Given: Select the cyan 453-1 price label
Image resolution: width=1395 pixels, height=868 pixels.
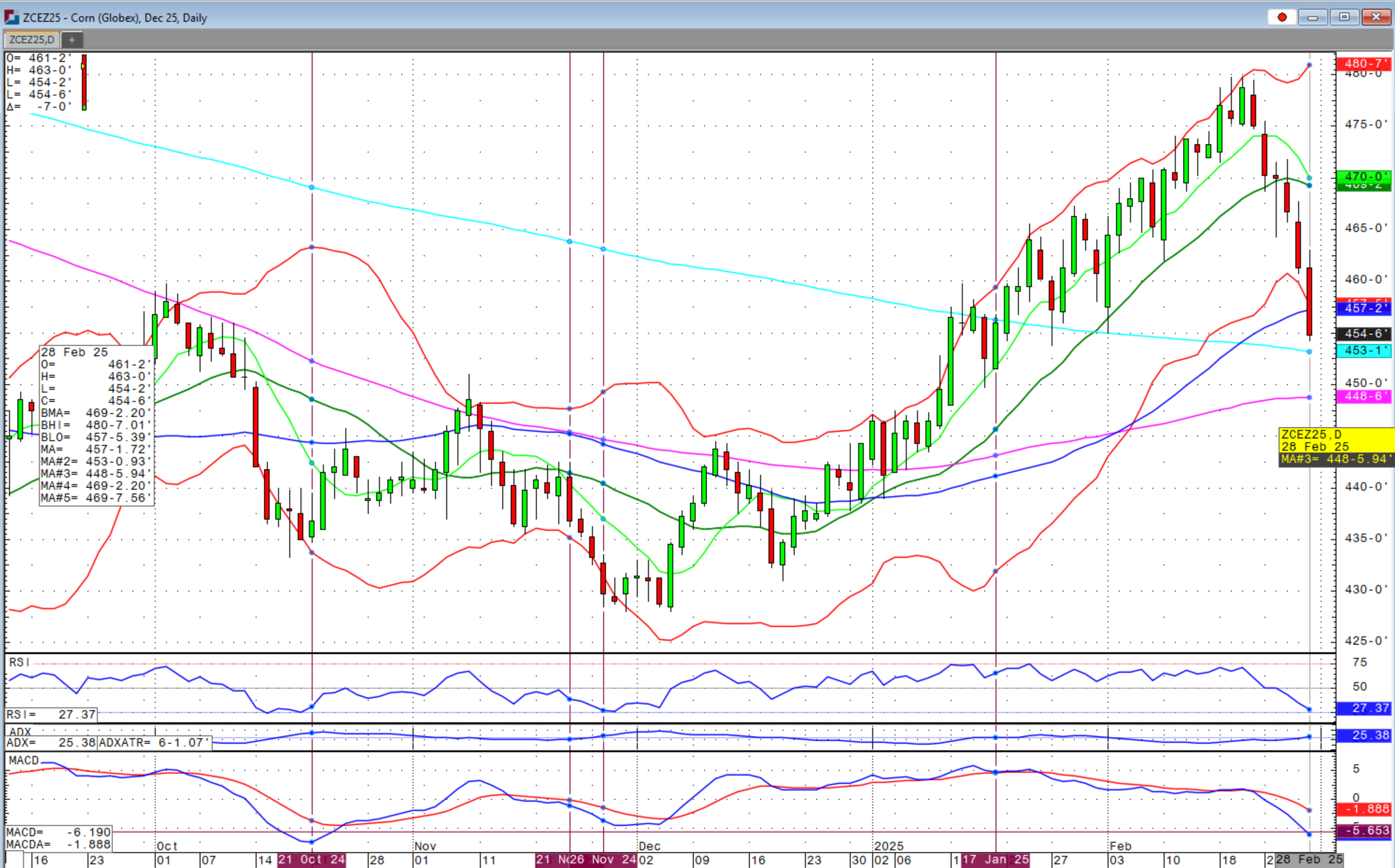Looking at the screenshot, I should 1363,351.
